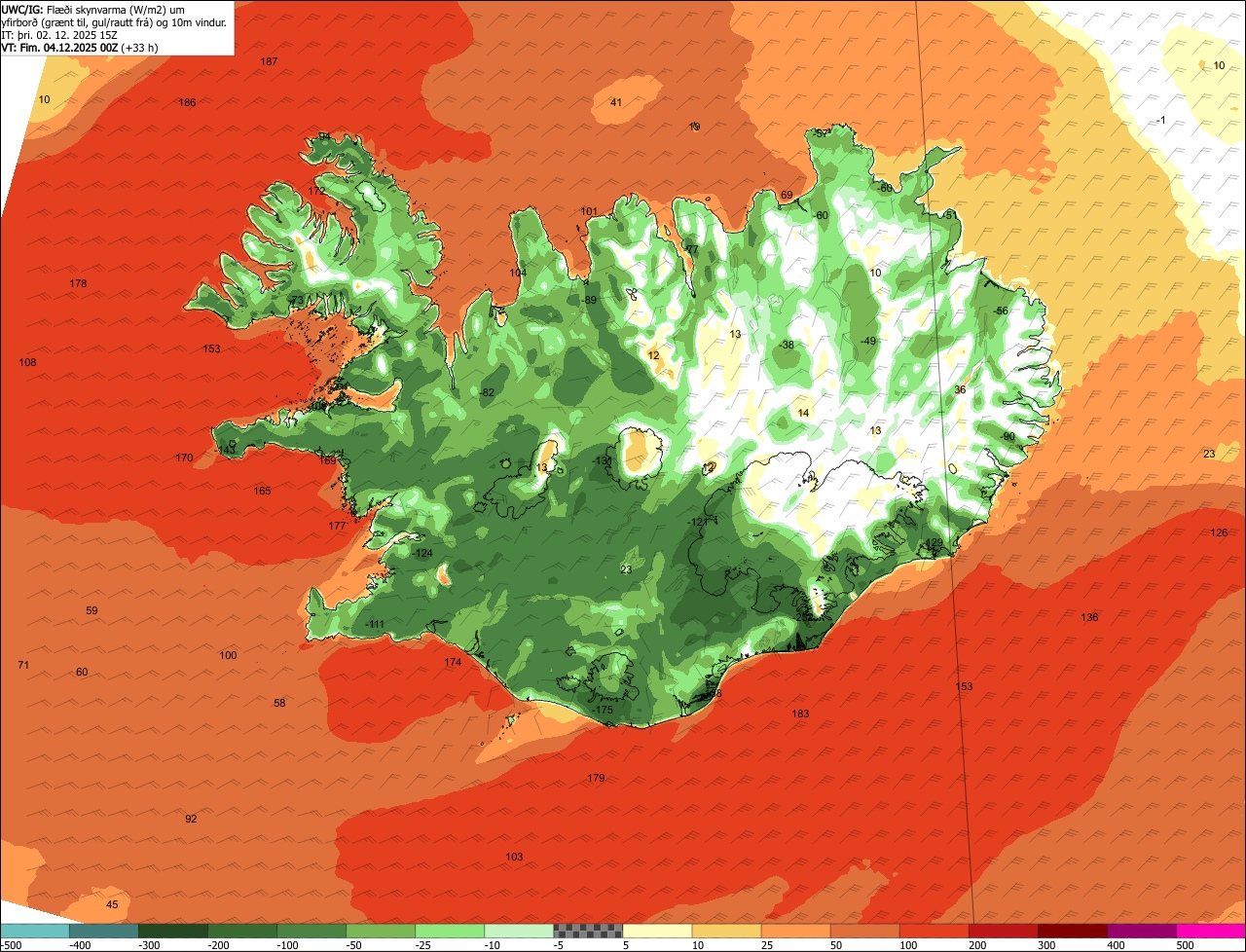Screen dimensions: 1246x952
Task: Click the flux value 179 on the map
Action: [596, 779]
